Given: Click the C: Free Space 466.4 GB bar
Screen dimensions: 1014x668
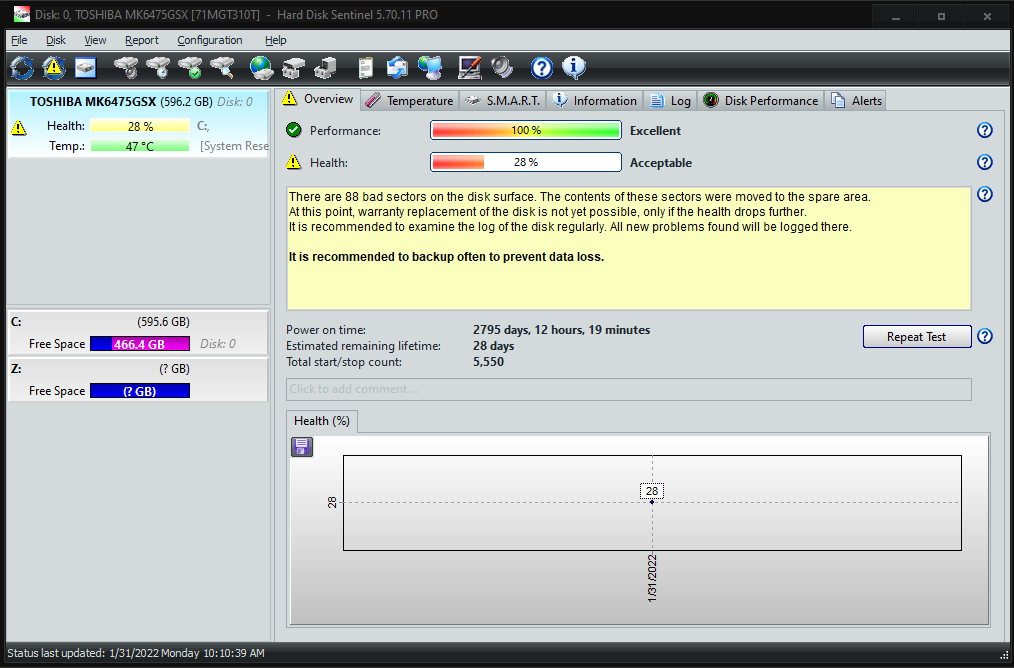Looking at the screenshot, I should coord(140,344).
